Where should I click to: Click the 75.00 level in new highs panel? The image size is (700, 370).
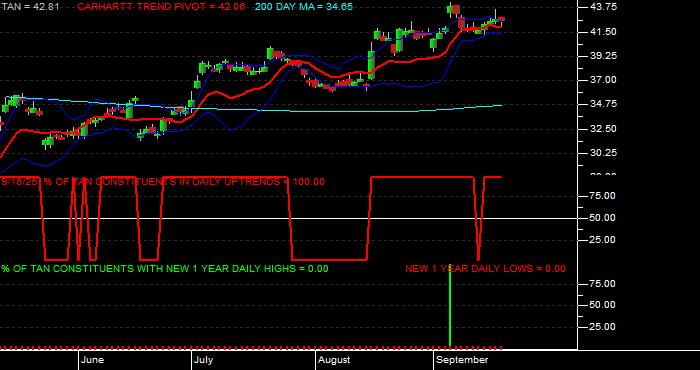click(x=603, y=284)
